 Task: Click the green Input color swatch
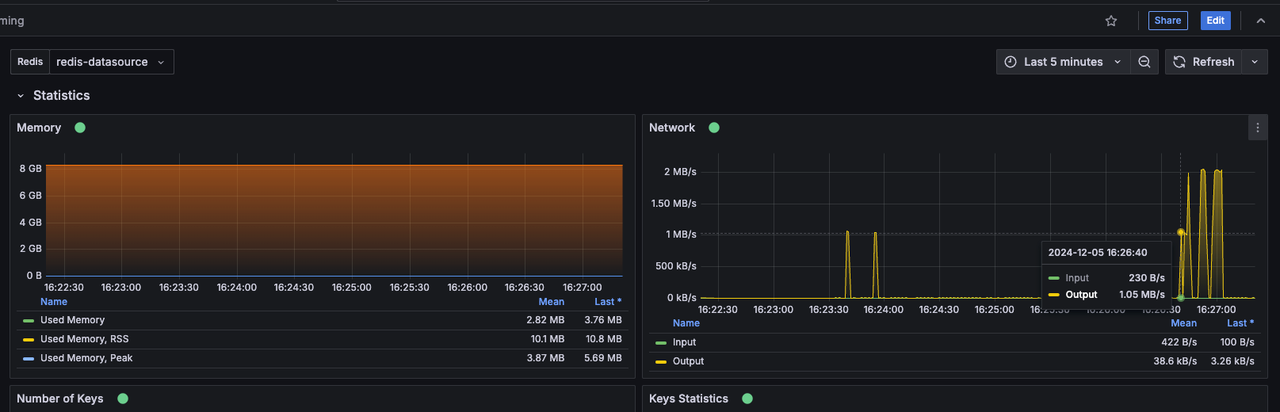pos(661,342)
